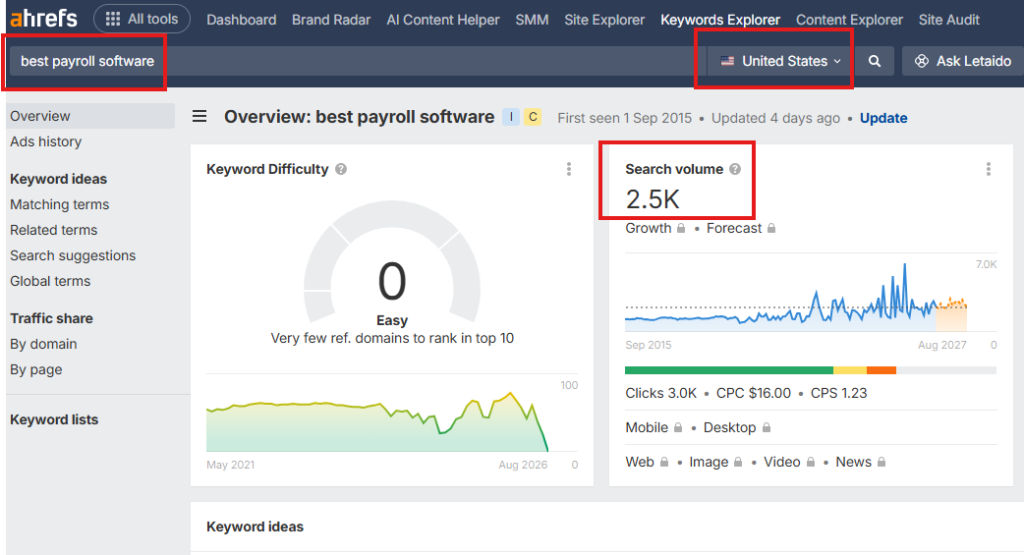
Task: Click the Keyword ideas section heading
Action: (255, 527)
